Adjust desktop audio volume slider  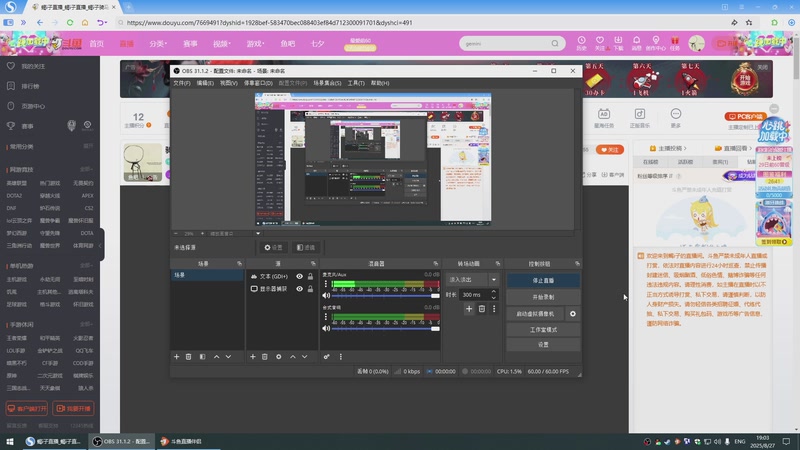point(385,329)
